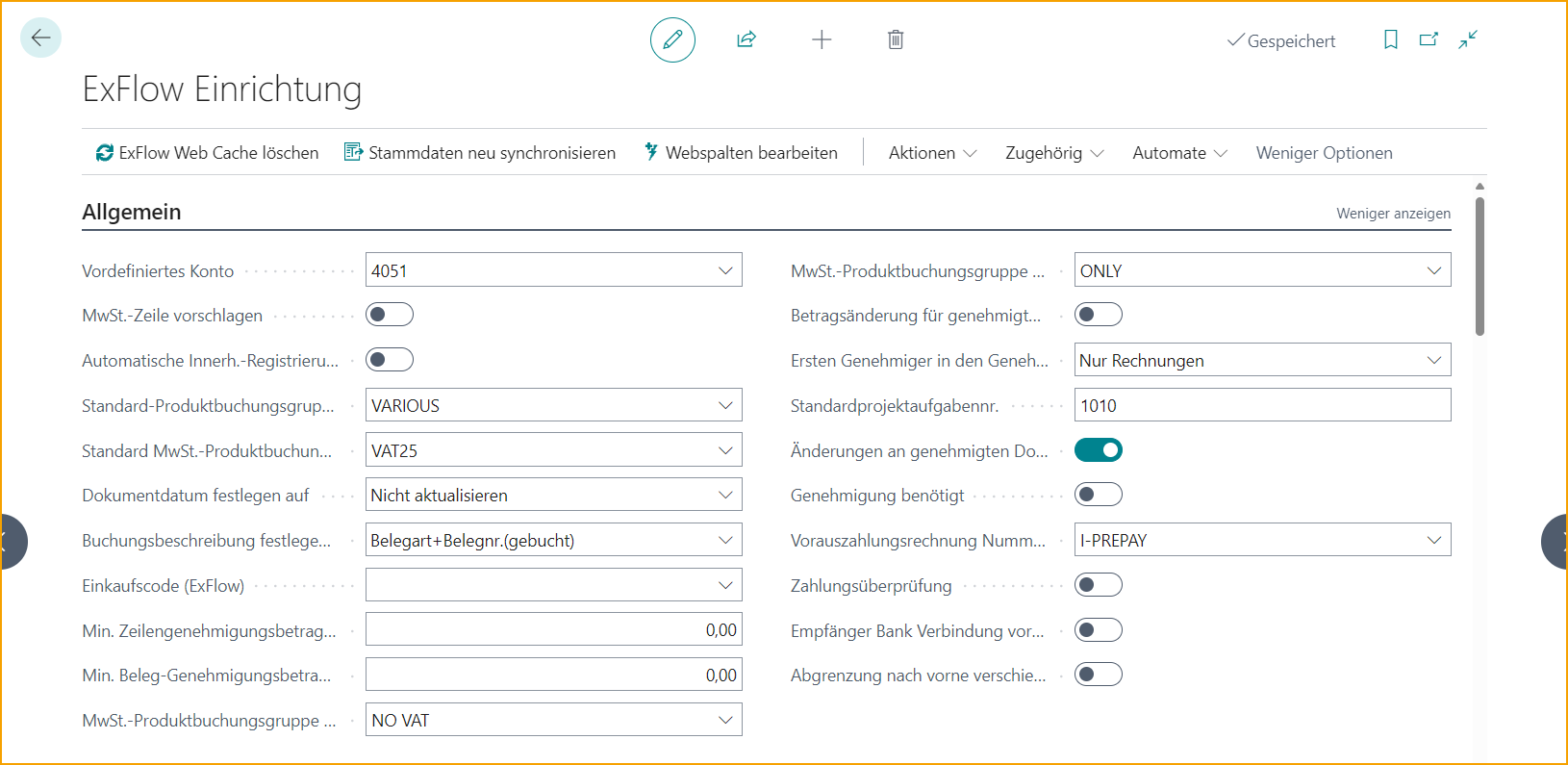Open the NO VAT dropdown

[x=725, y=720]
